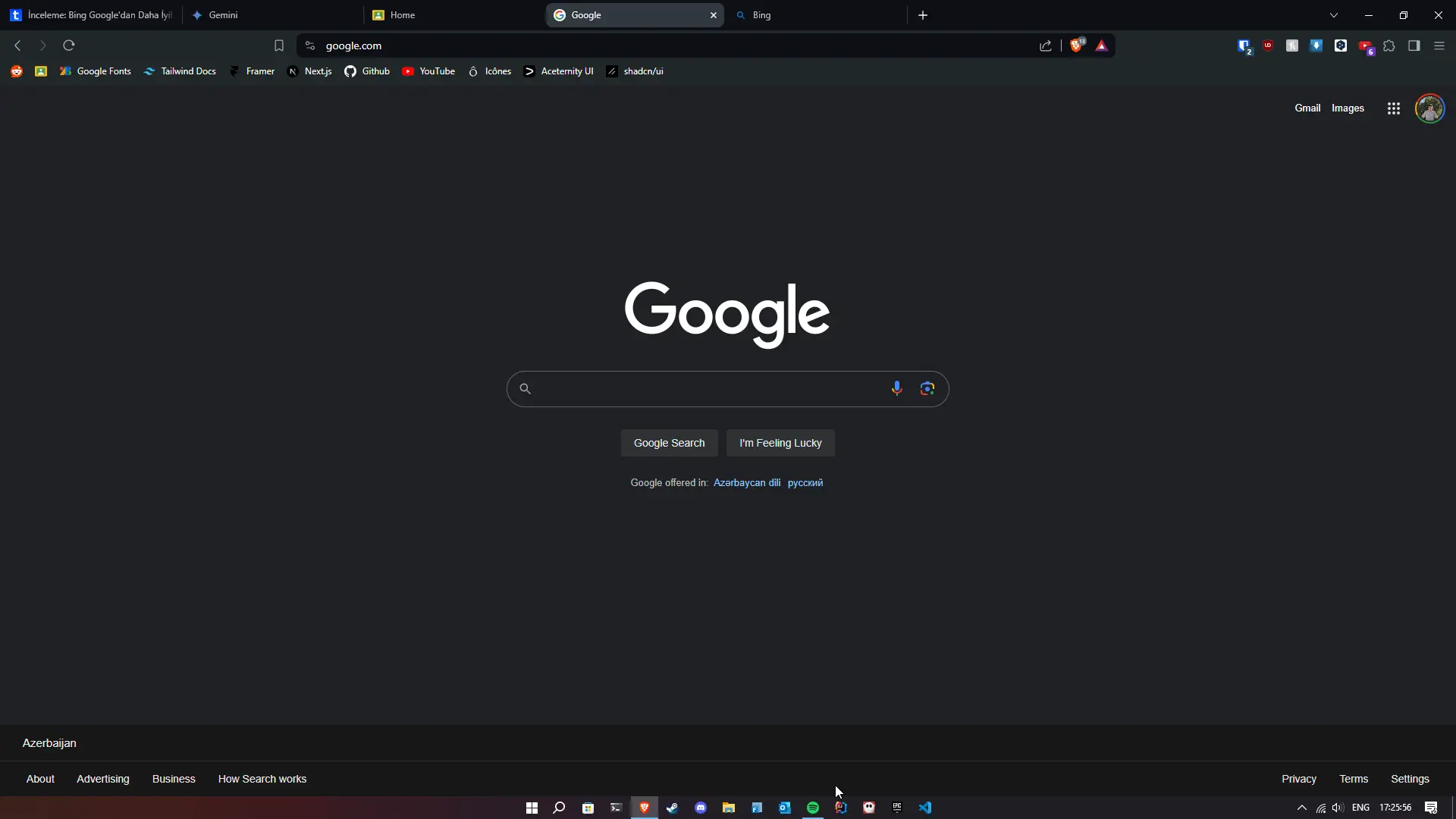Image resolution: width=1456 pixels, height=819 pixels.
Task: Open the YouTube bookmark
Action: point(428,71)
